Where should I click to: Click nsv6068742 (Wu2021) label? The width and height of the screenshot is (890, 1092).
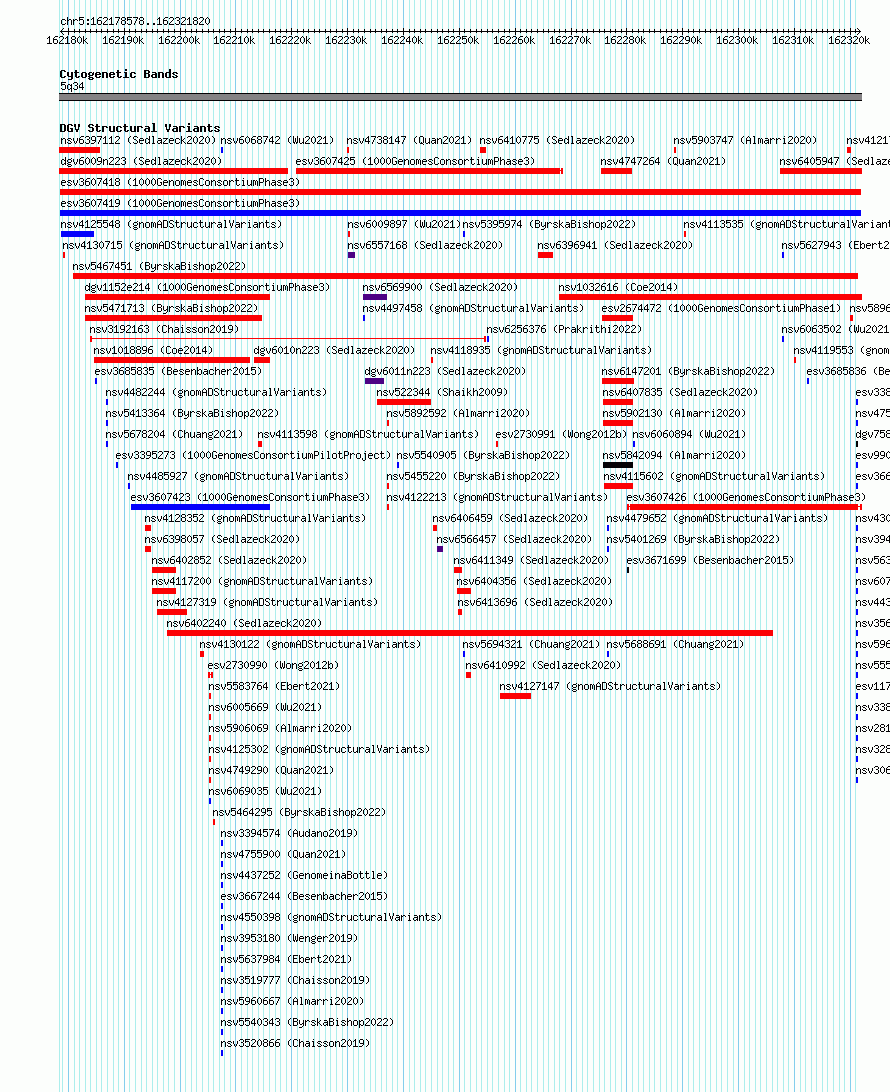(277, 141)
